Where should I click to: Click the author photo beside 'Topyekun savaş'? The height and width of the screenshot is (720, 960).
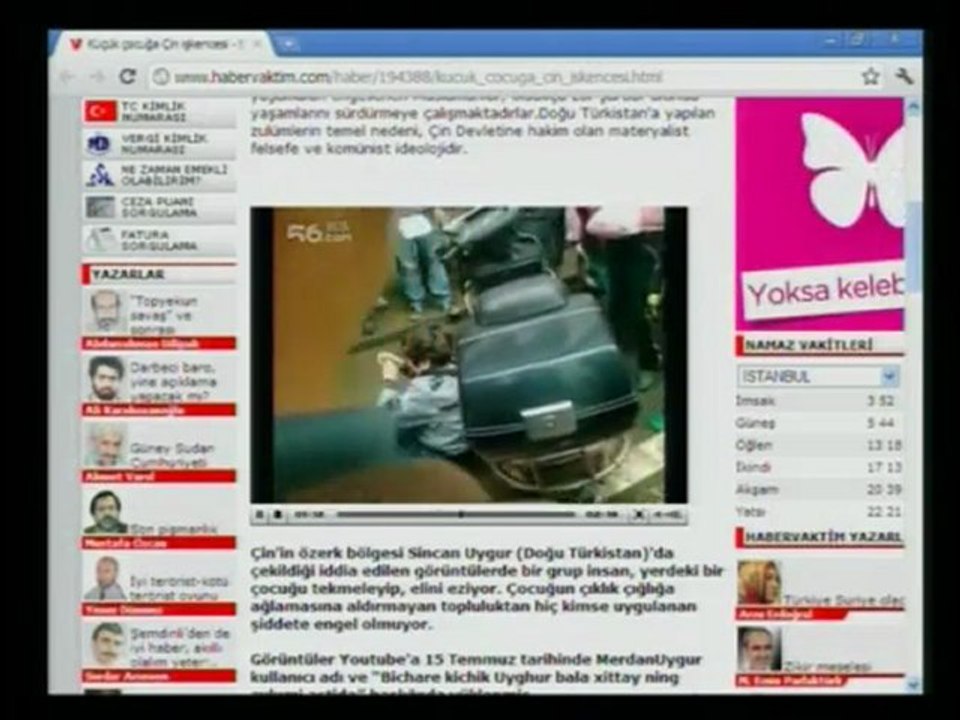(105, 313)
